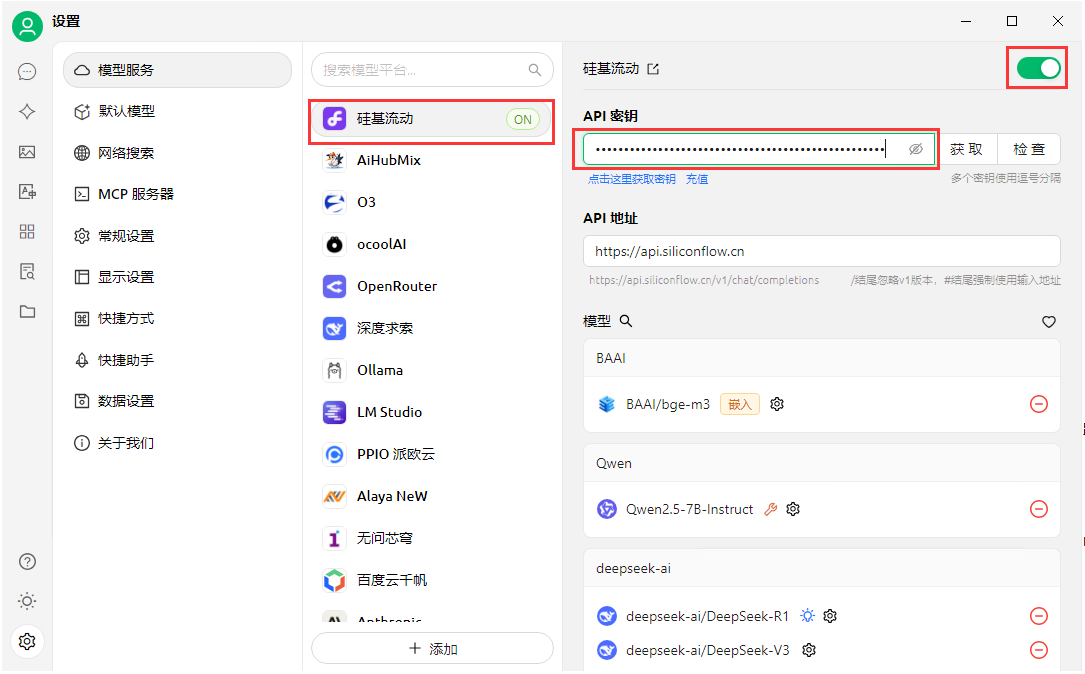Open settings gear for DeepSeek-V3
The width and height of the screenshot is (1085, 674).
click(x=809, y=650)
